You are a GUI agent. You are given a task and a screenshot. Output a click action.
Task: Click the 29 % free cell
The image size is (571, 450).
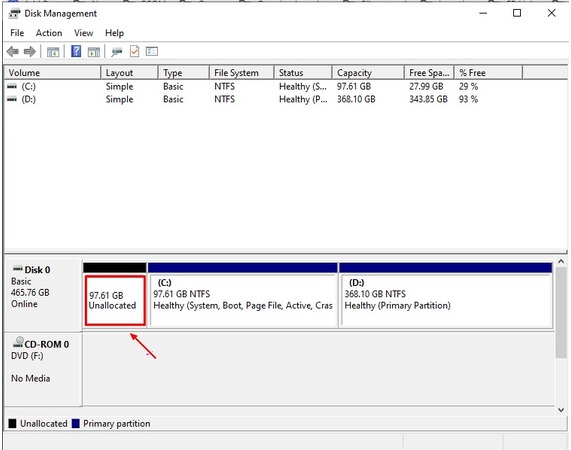point(468,87)
